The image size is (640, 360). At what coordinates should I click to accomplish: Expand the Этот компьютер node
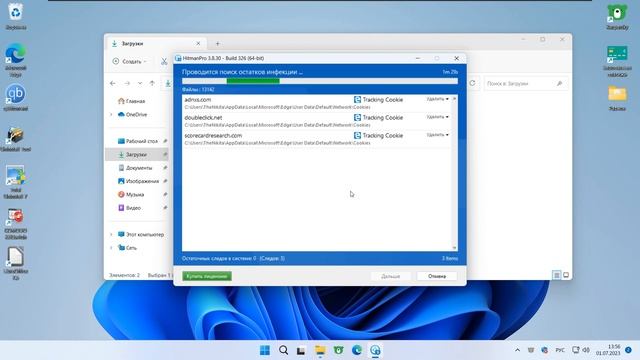coord(111,235)
